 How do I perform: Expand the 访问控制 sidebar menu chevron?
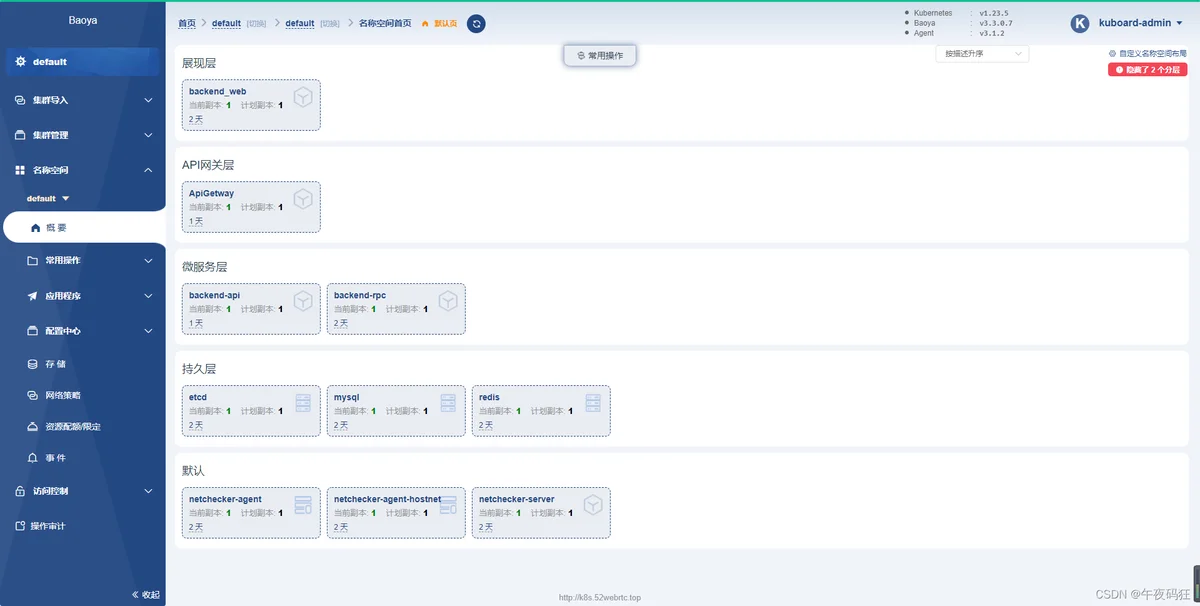pos(148,492)
